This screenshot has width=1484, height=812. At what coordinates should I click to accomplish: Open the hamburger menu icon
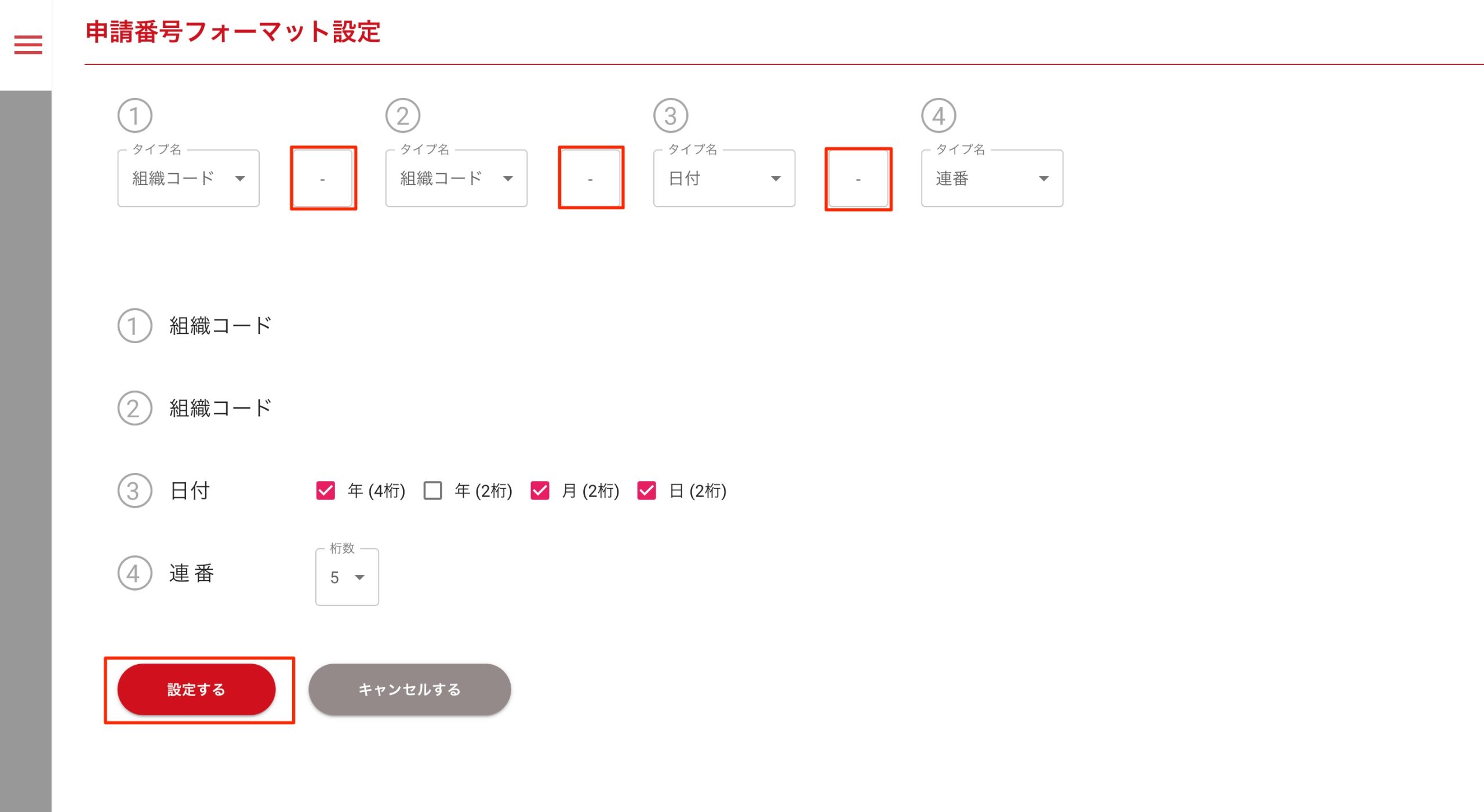[x=28, y=45]
